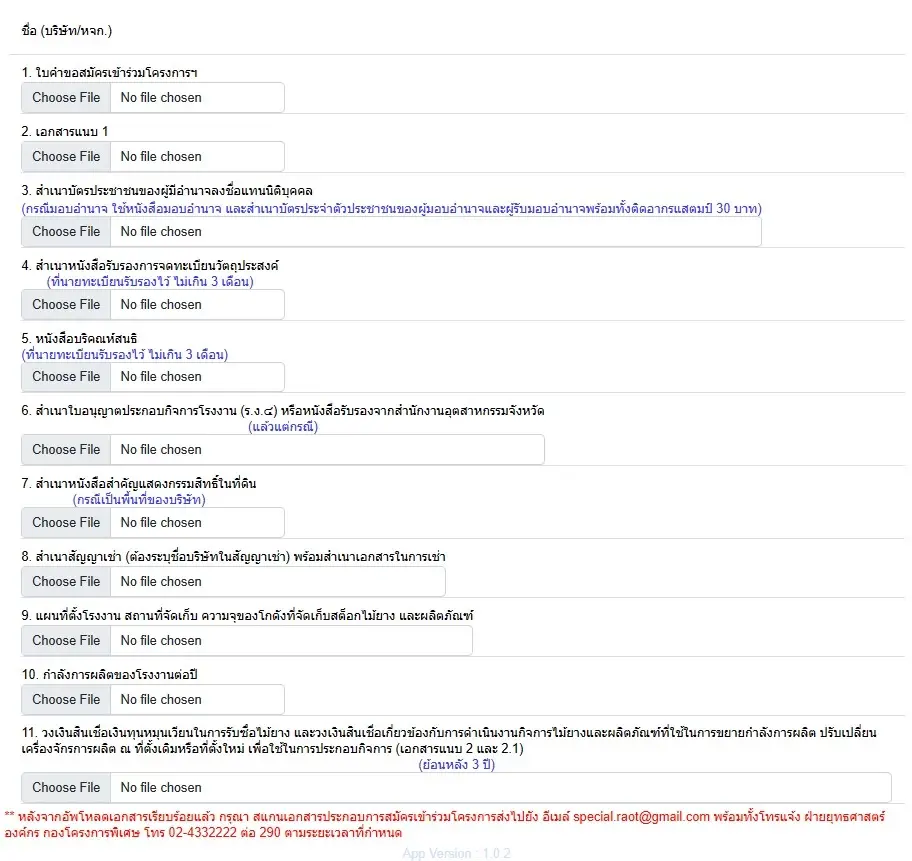Click the blue note (กรณีเป็นพื้นที่ของบริษัท)

[x=139, y=499]
